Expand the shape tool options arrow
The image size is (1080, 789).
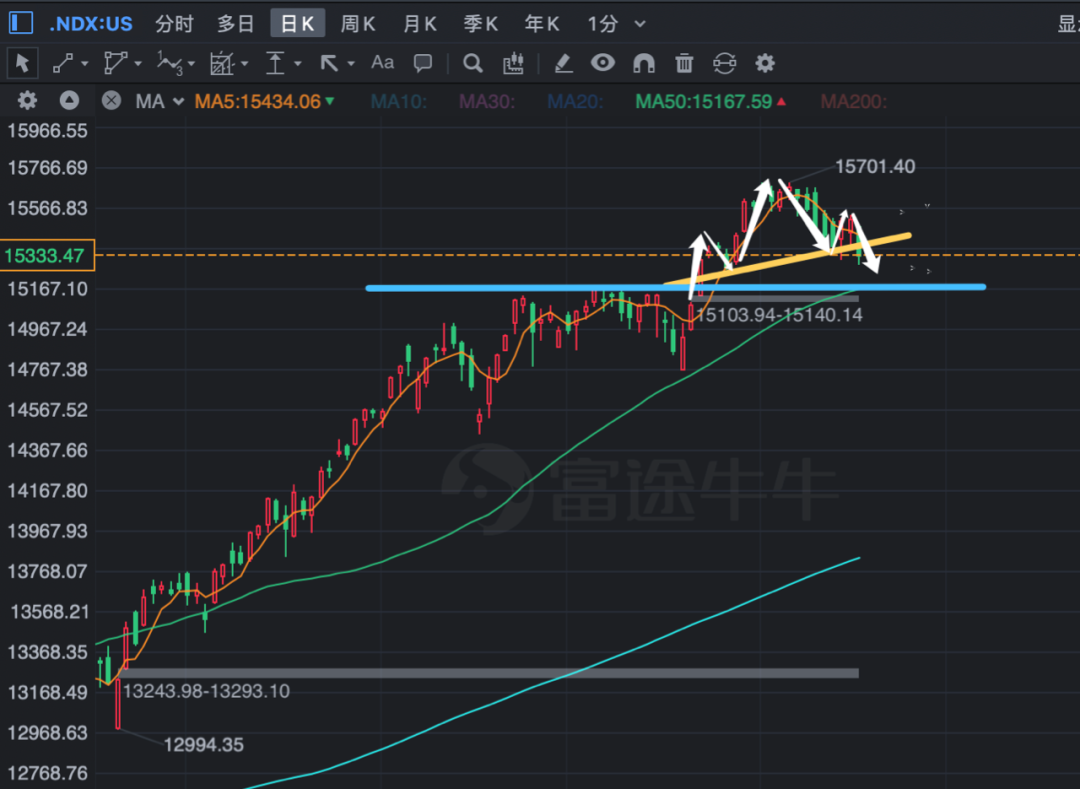[138, 64]
